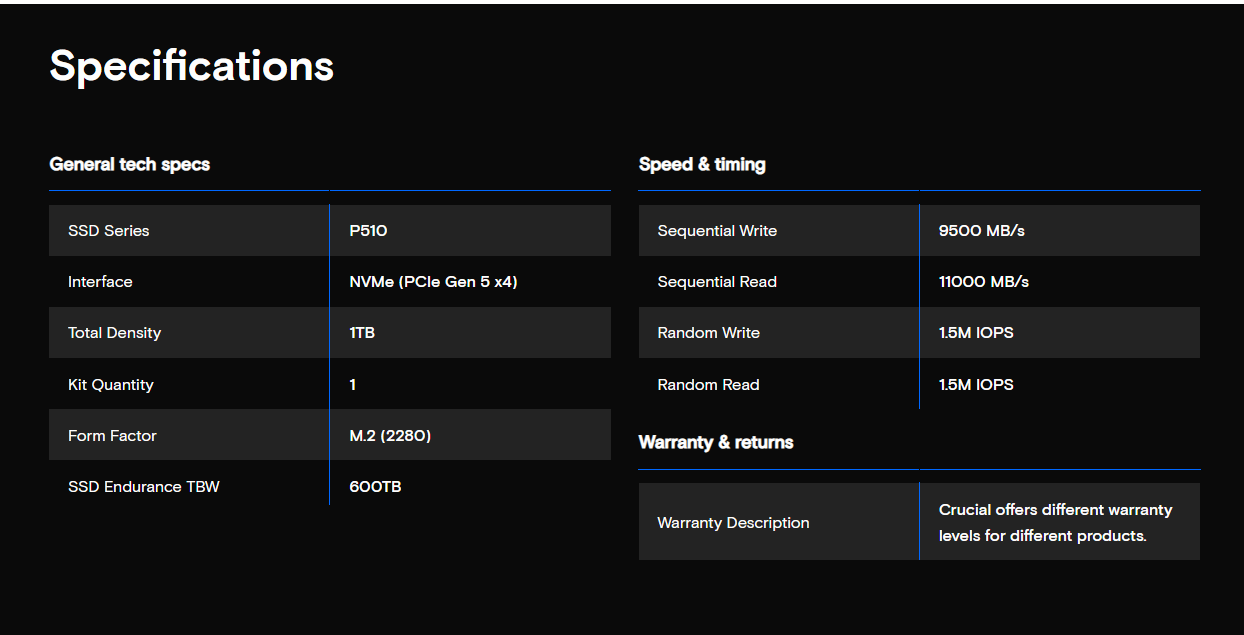This screenshot has width=1244, height=635.
Task: Select the SSD Series row label
Action: click(x=108, y=231)
